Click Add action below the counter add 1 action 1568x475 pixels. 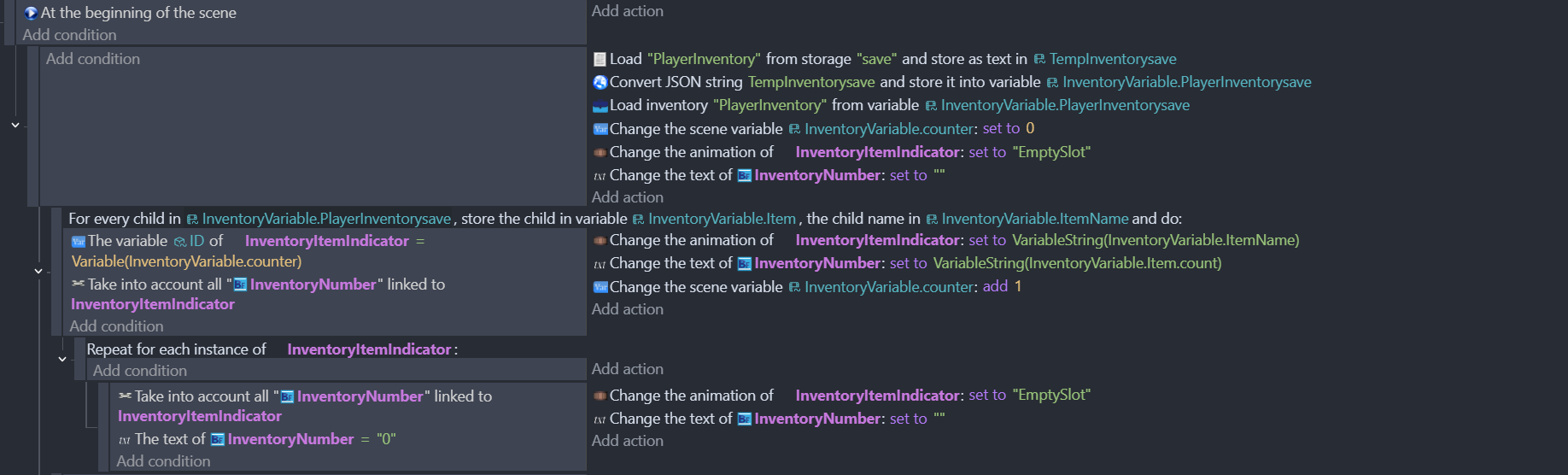click(x=628, y=309)
